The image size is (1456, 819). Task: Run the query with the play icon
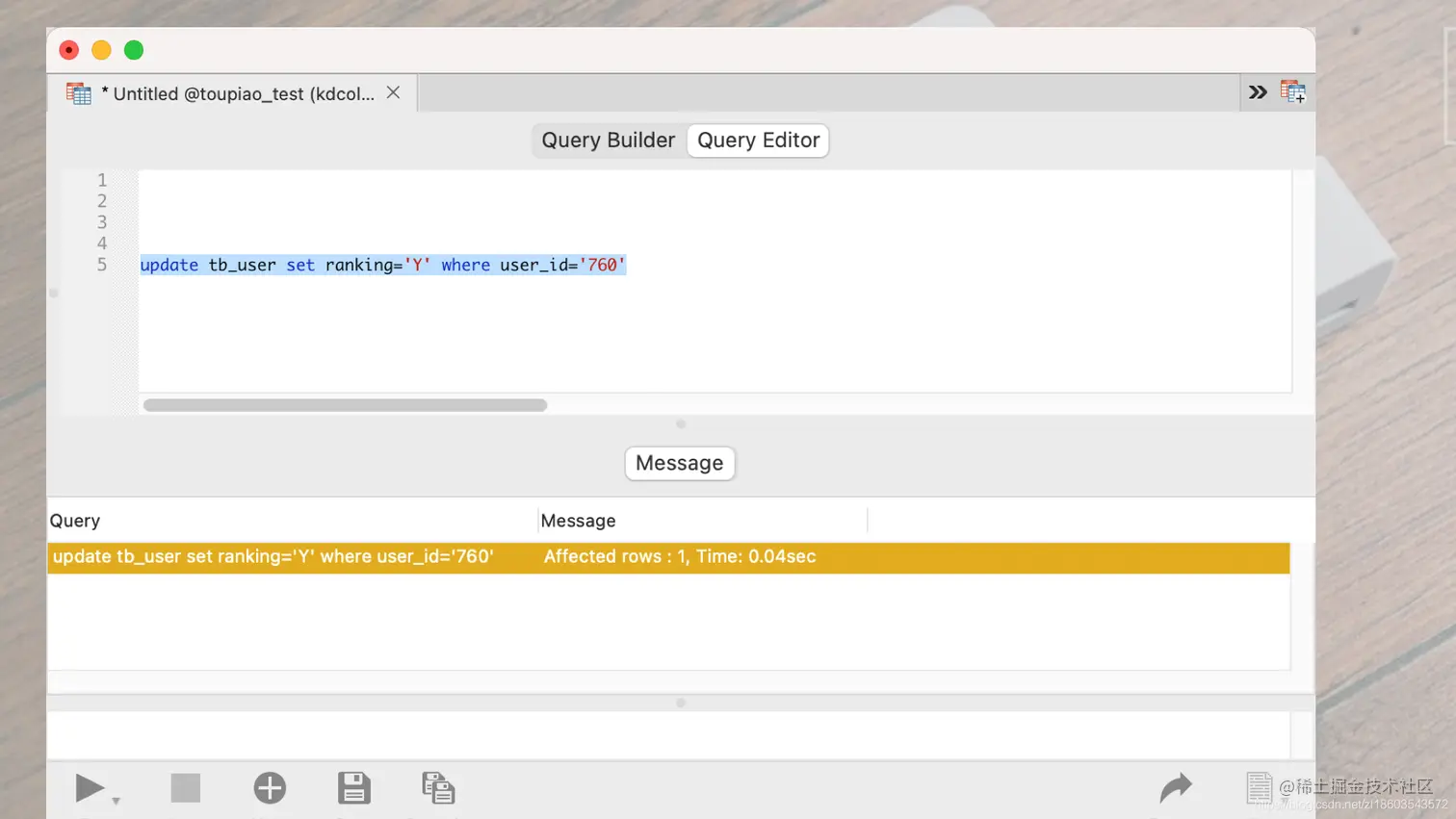click(x=90, y=788)
